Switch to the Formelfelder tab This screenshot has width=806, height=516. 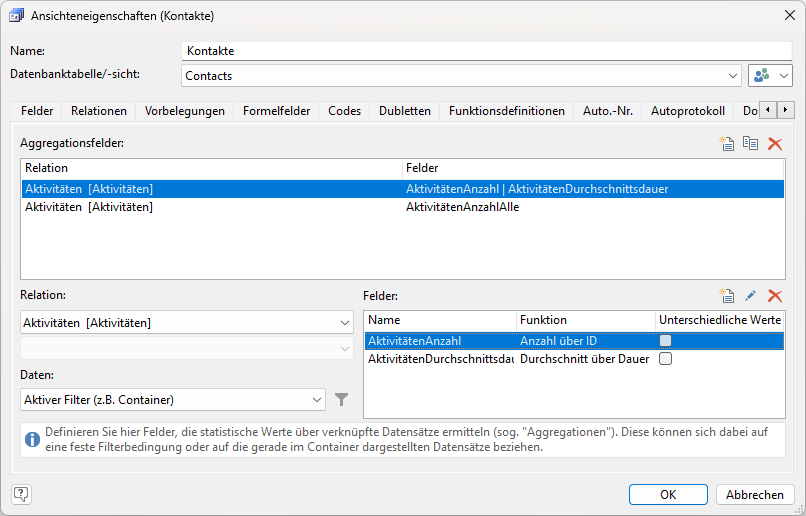tap(276, 111)
